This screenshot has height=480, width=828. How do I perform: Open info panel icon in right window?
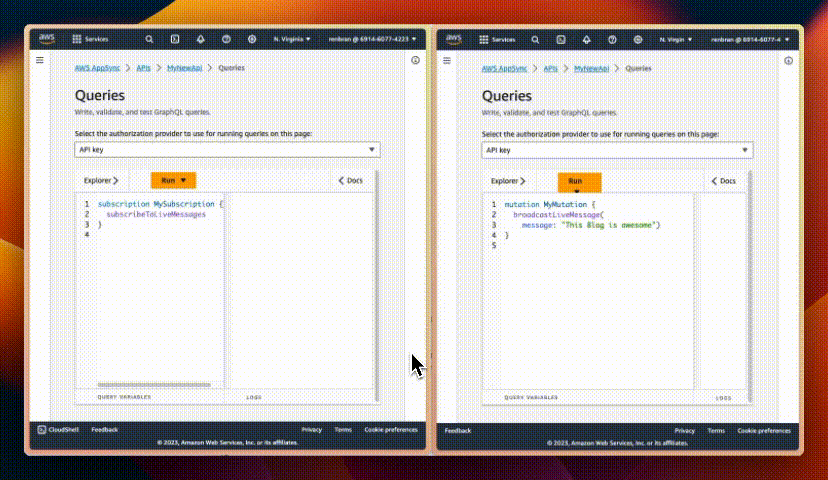tap(788, 61)
